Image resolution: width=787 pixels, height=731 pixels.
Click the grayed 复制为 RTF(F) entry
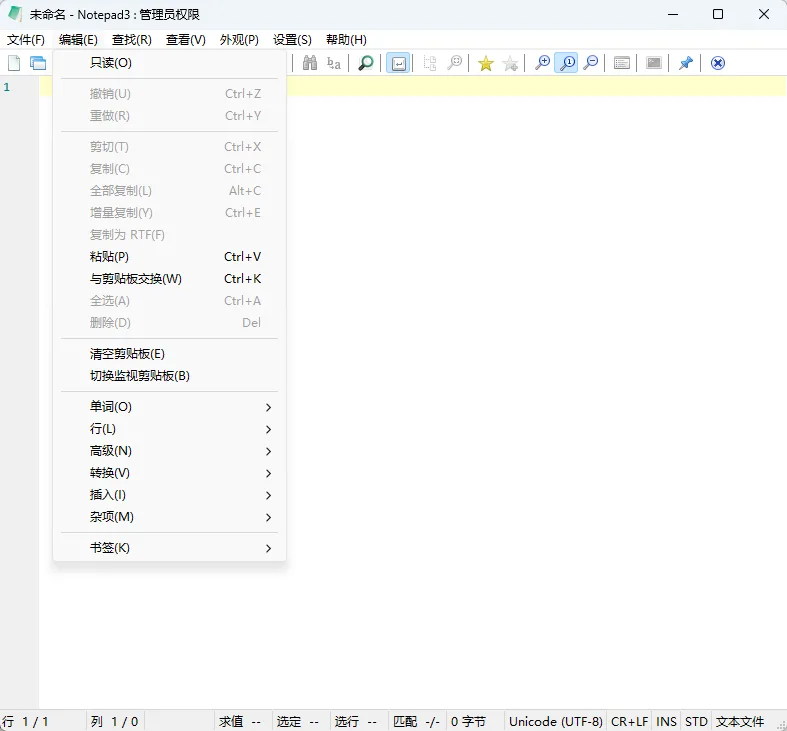(x=170, y=234)
